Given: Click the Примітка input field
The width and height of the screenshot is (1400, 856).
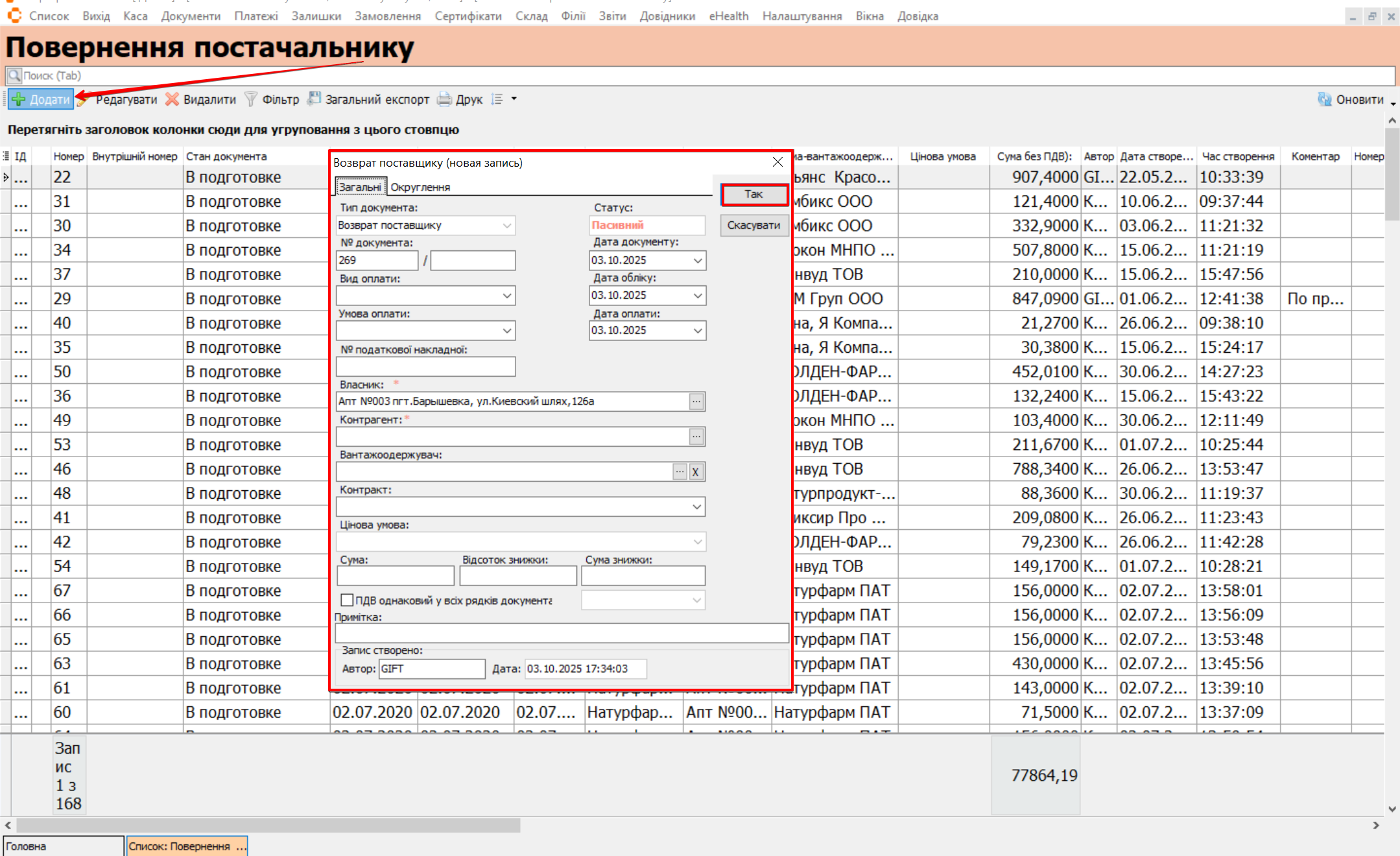Looking at the screenshot, I should pos(561,633).
